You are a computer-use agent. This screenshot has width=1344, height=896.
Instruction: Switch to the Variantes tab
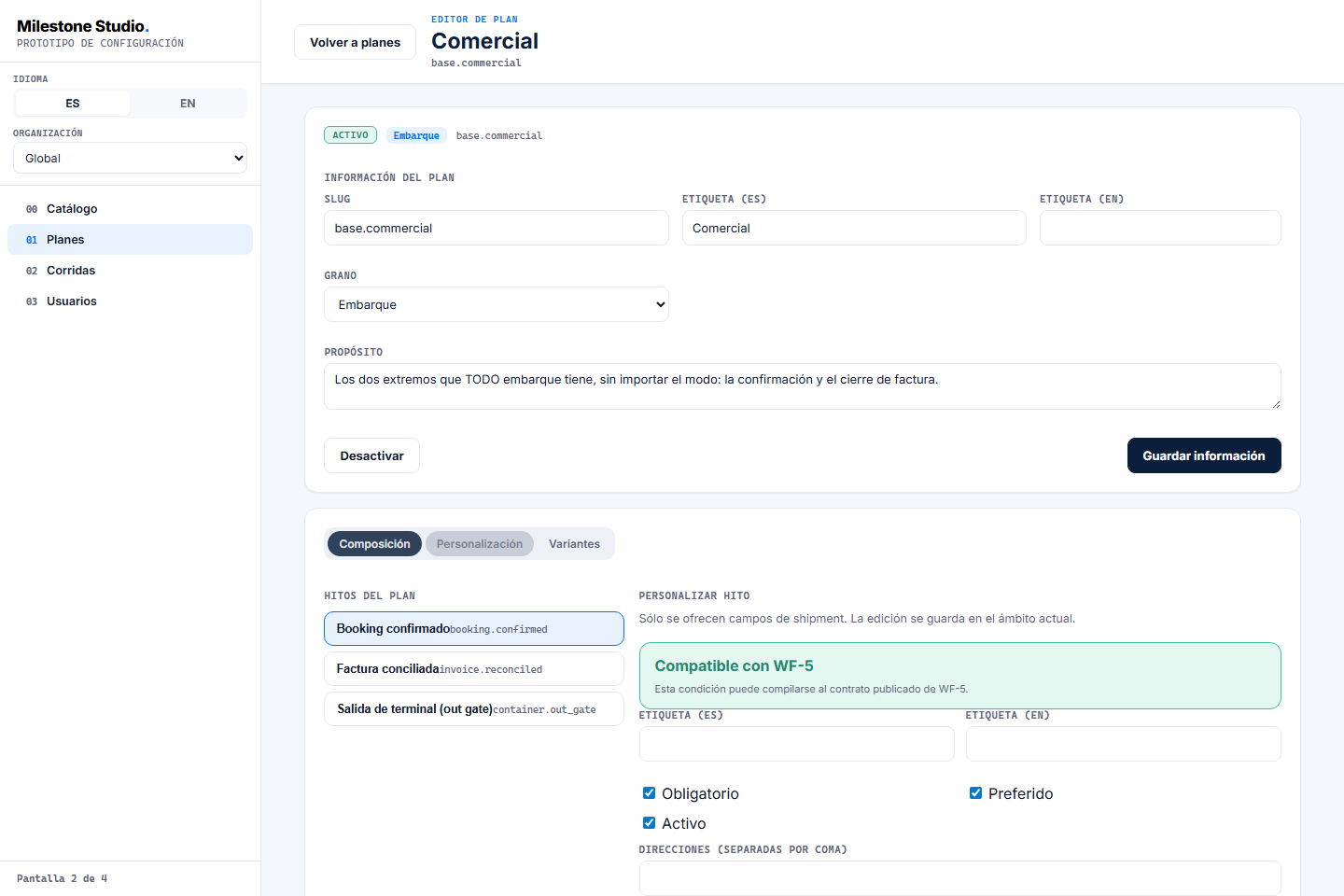click(574, 544)
